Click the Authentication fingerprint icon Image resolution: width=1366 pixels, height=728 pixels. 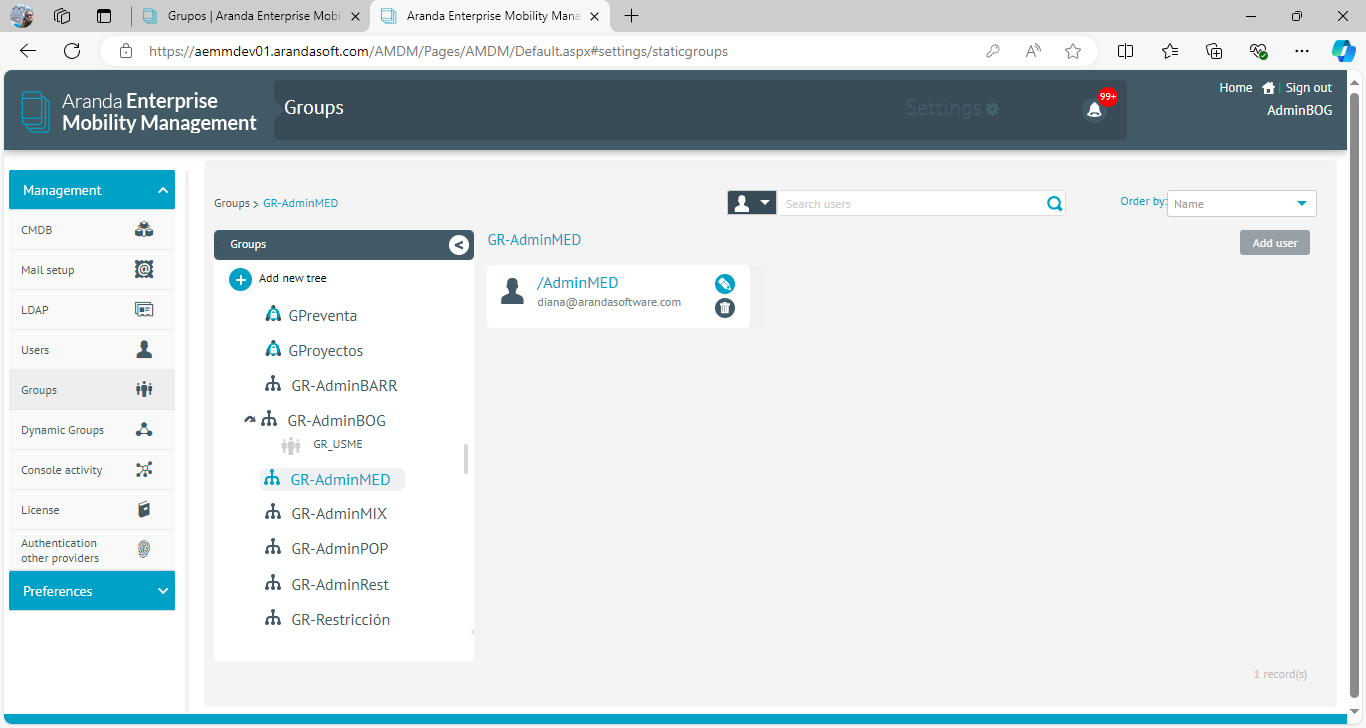144,550
